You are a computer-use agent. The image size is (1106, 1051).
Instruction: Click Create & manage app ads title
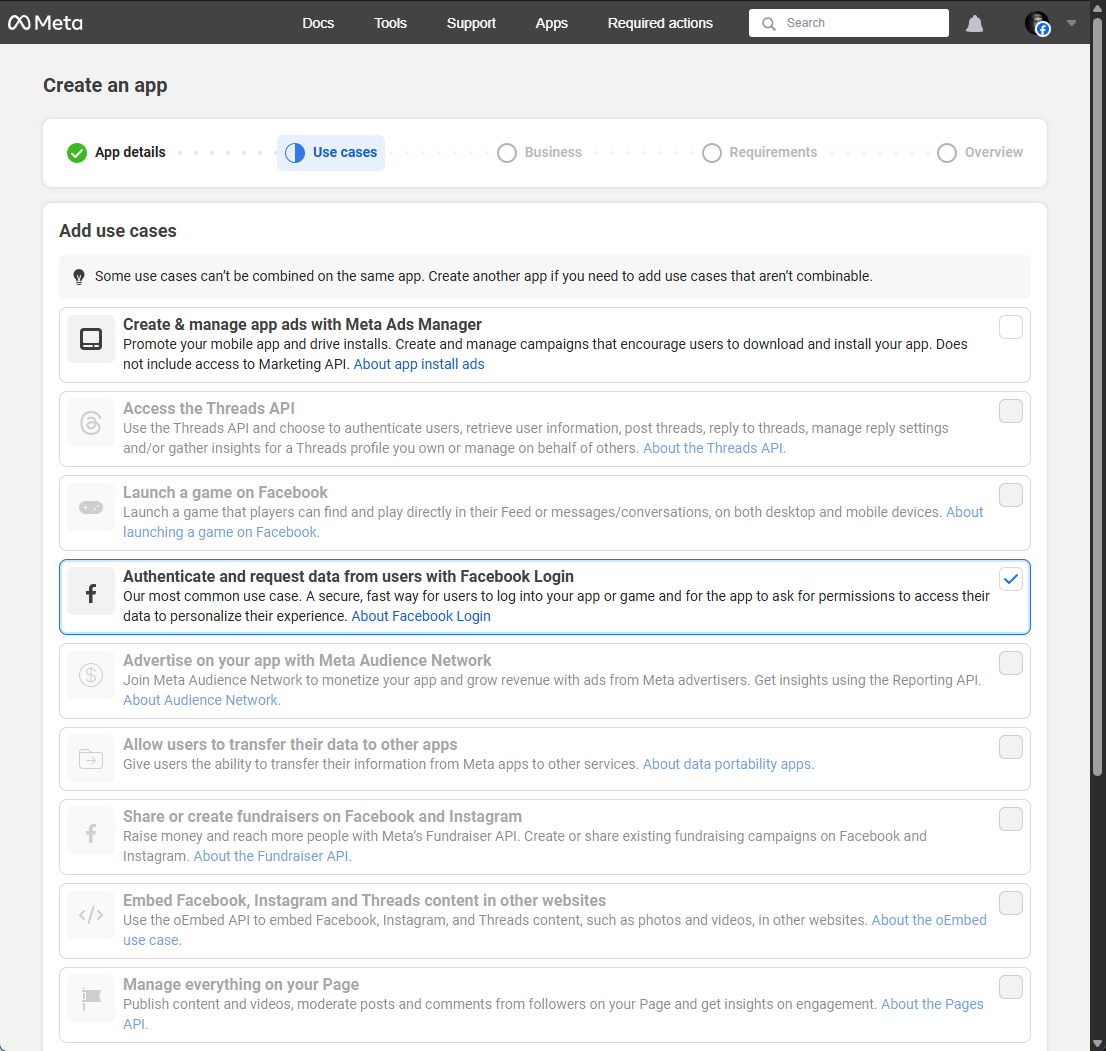(302, 324)
